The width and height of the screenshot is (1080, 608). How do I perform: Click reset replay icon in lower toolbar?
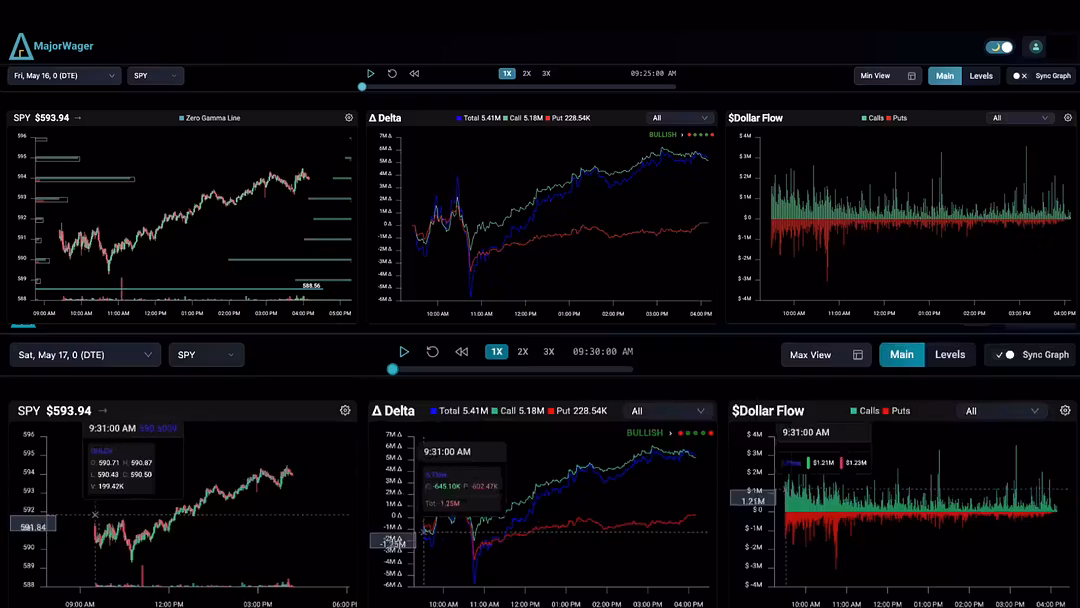432,352
